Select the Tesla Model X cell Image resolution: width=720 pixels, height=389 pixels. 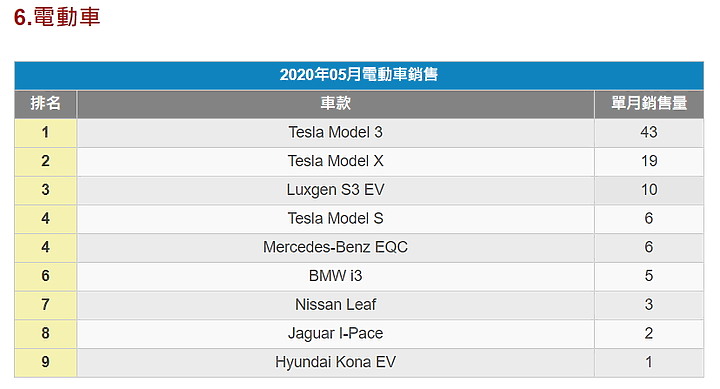coord(336,161)
